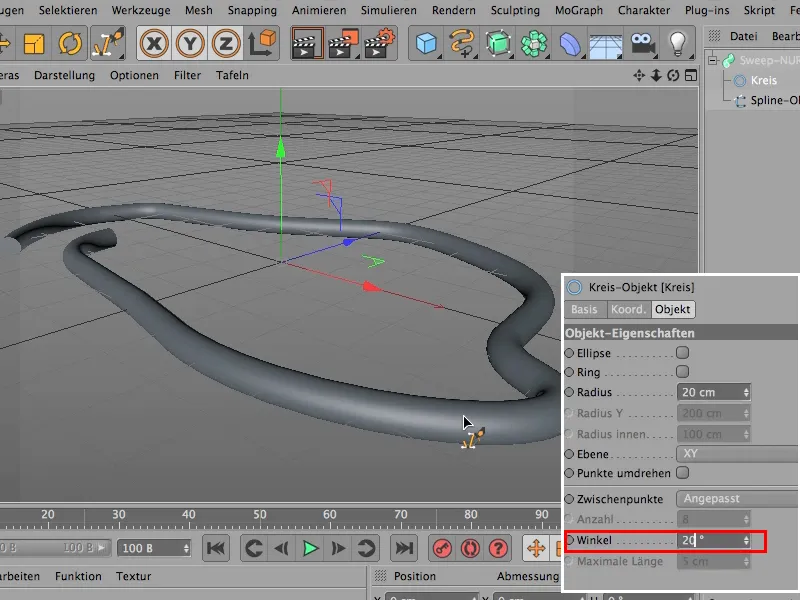Viewport: 800px width, 600px height.
Task: Toggle Z axis lock
Action: 226,43
